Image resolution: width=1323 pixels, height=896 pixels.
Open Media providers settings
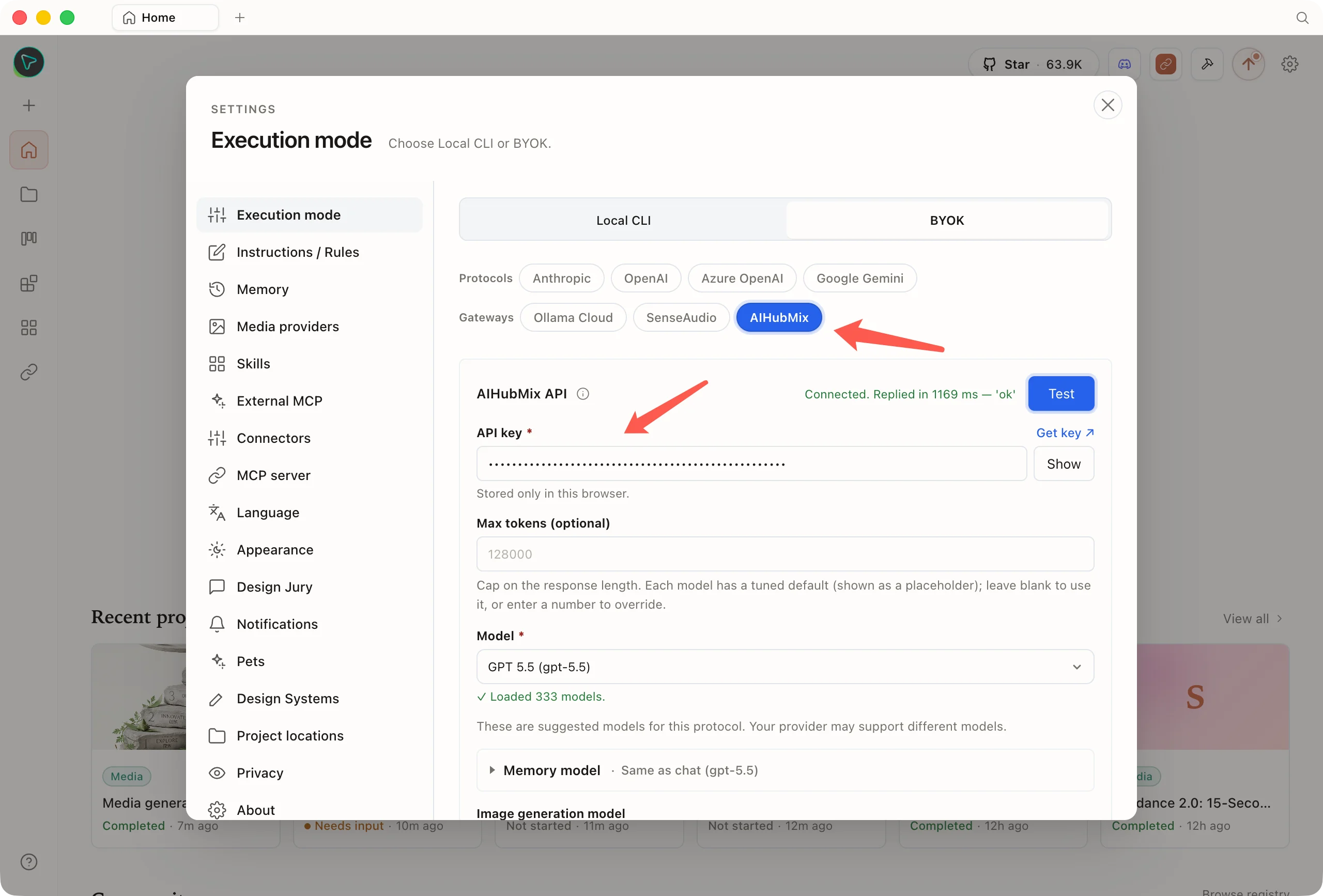coord(309,326)
